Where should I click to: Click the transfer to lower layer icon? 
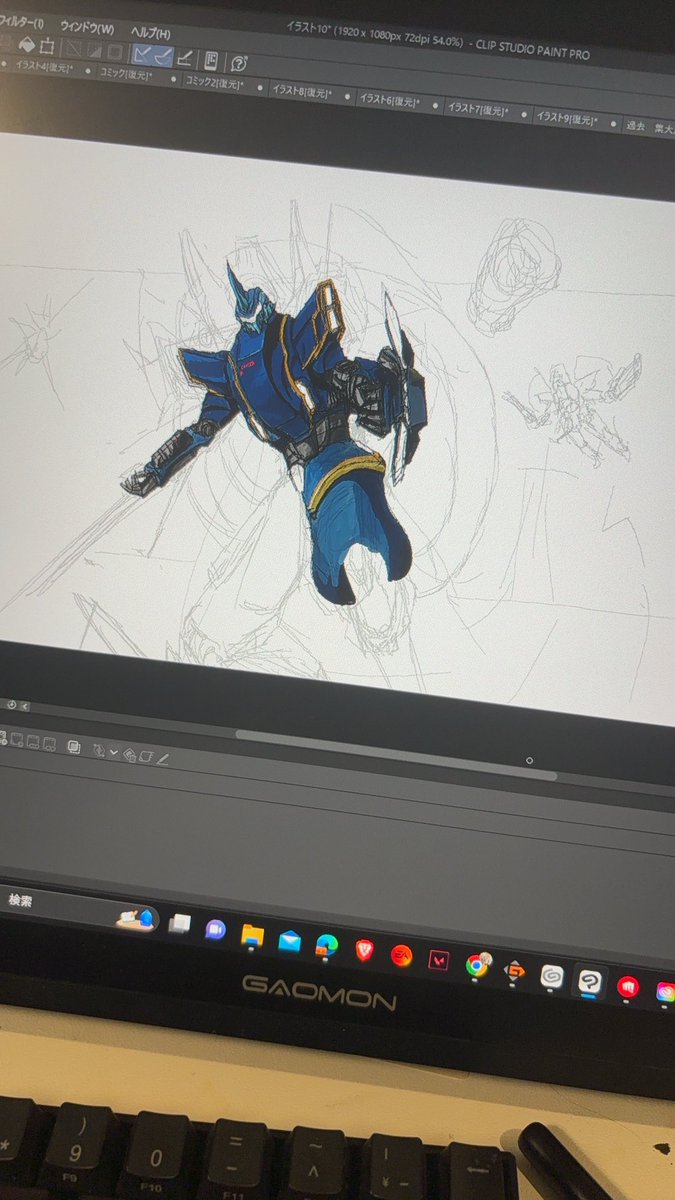pyautogui.click(x=99, y=750)
